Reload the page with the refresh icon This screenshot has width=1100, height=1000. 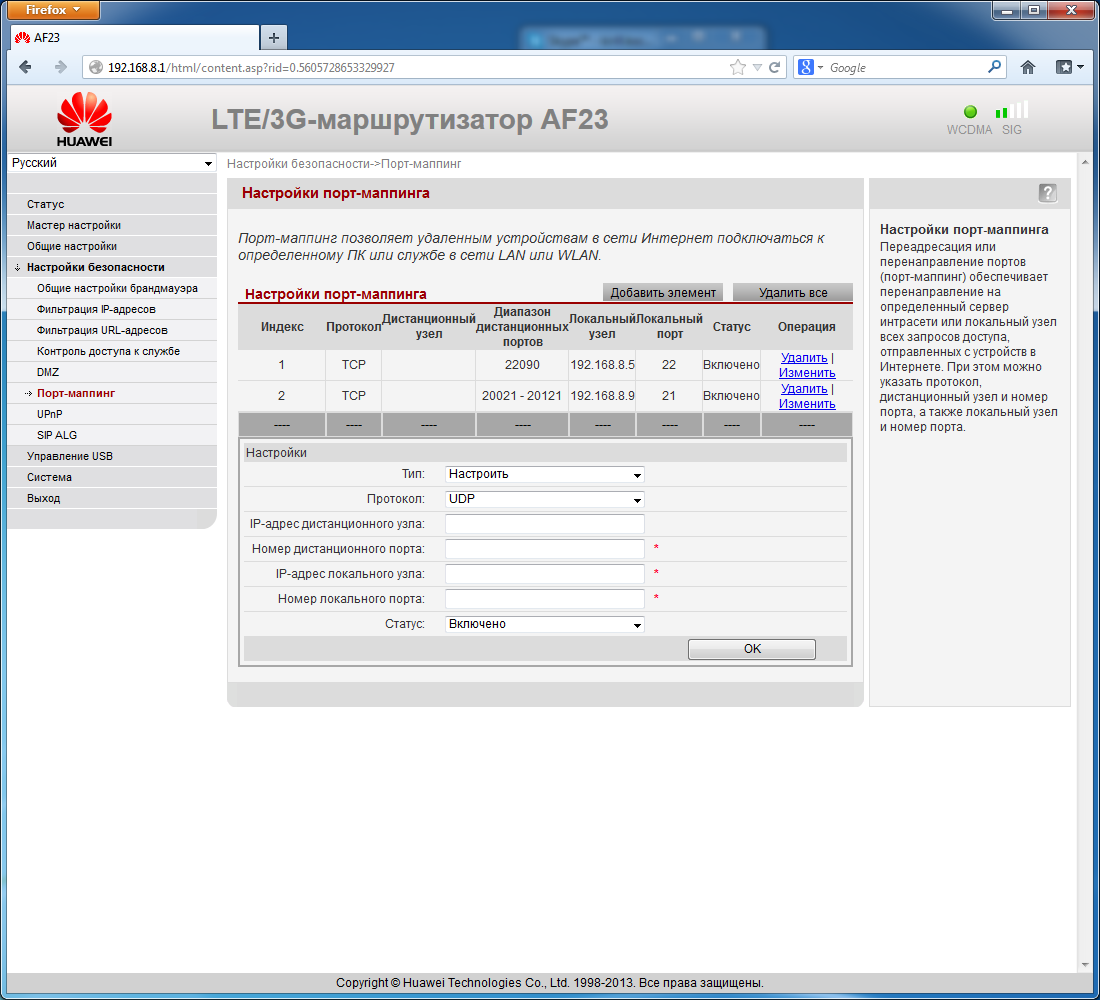coord(774,67)
